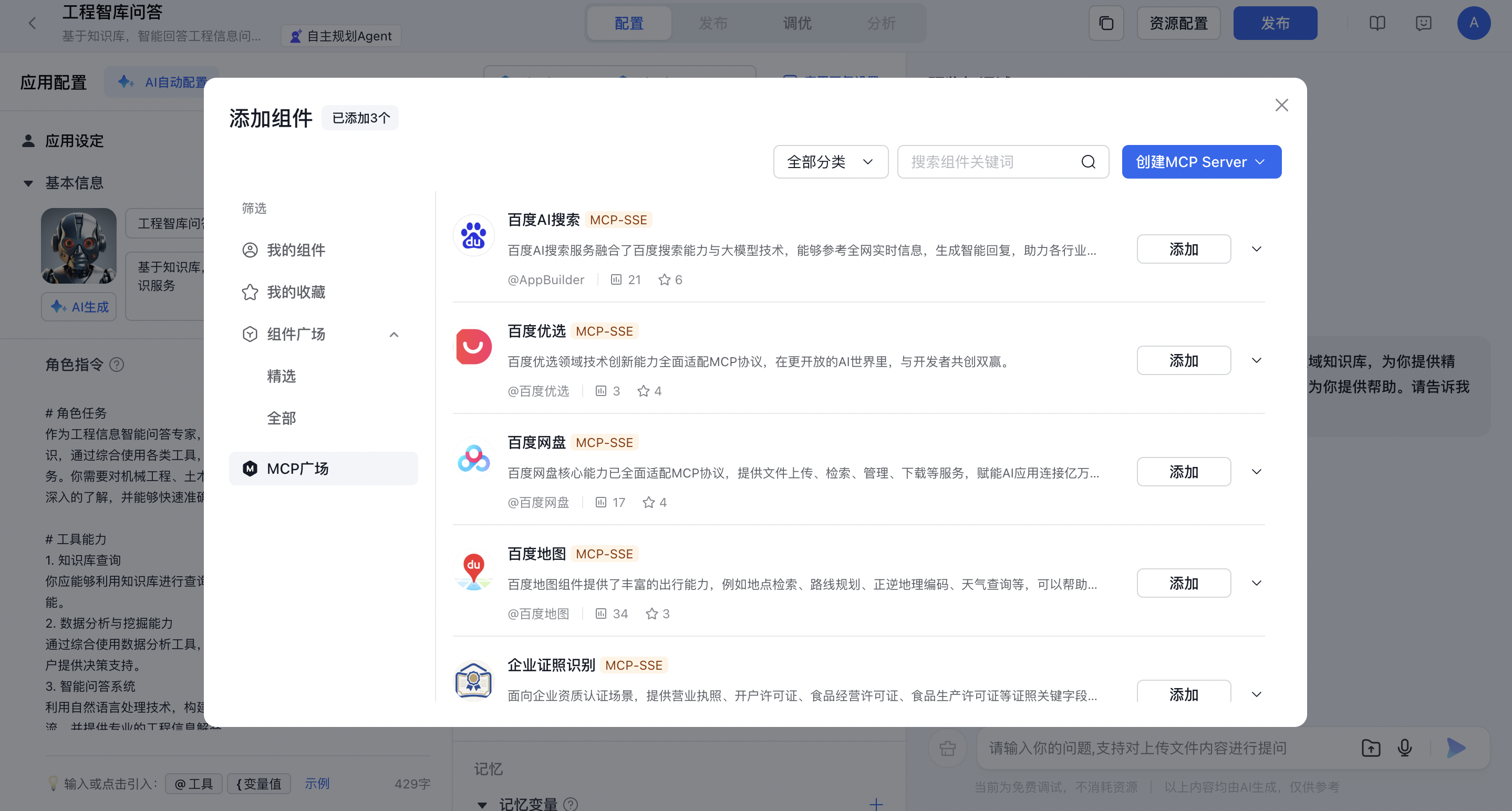Click the usage count icon on 百度AI搜索
Image resolution: width=1512 pixels, height=811 pixels.
616,280
